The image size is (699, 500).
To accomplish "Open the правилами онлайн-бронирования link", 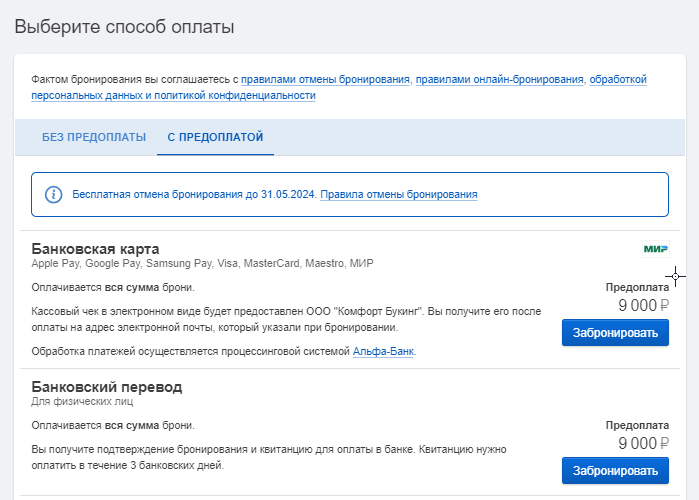I will [500, 79].
